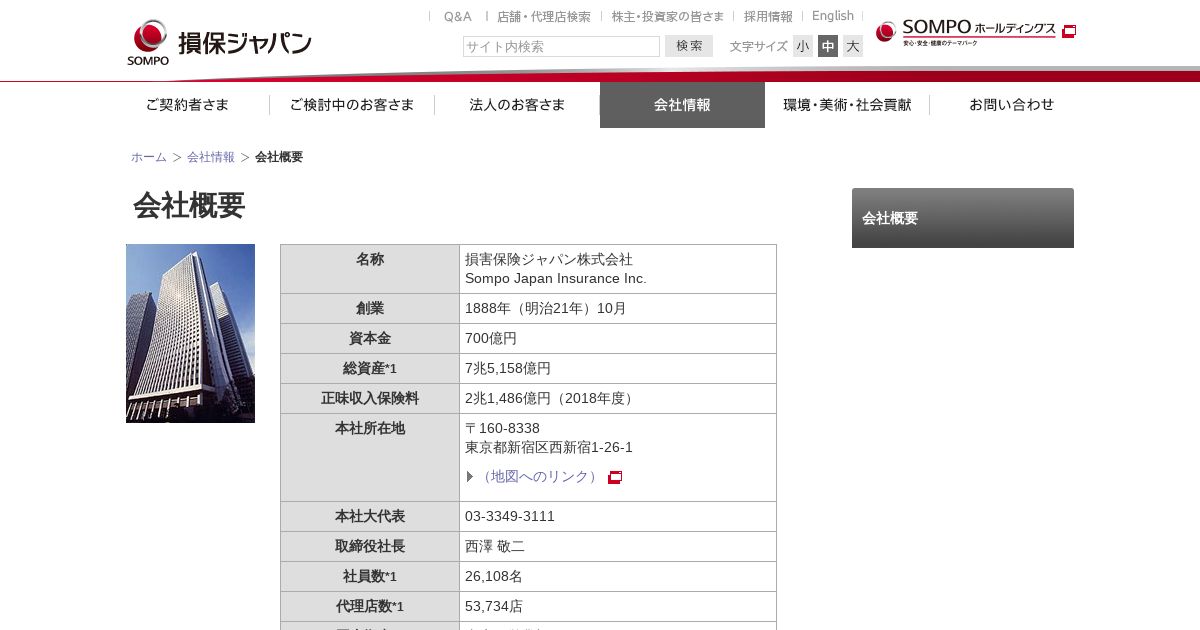Click external window icon beside SOMPO Holdings
The width and height of the screenshot is (1200, 630).
pos(1069,31)
